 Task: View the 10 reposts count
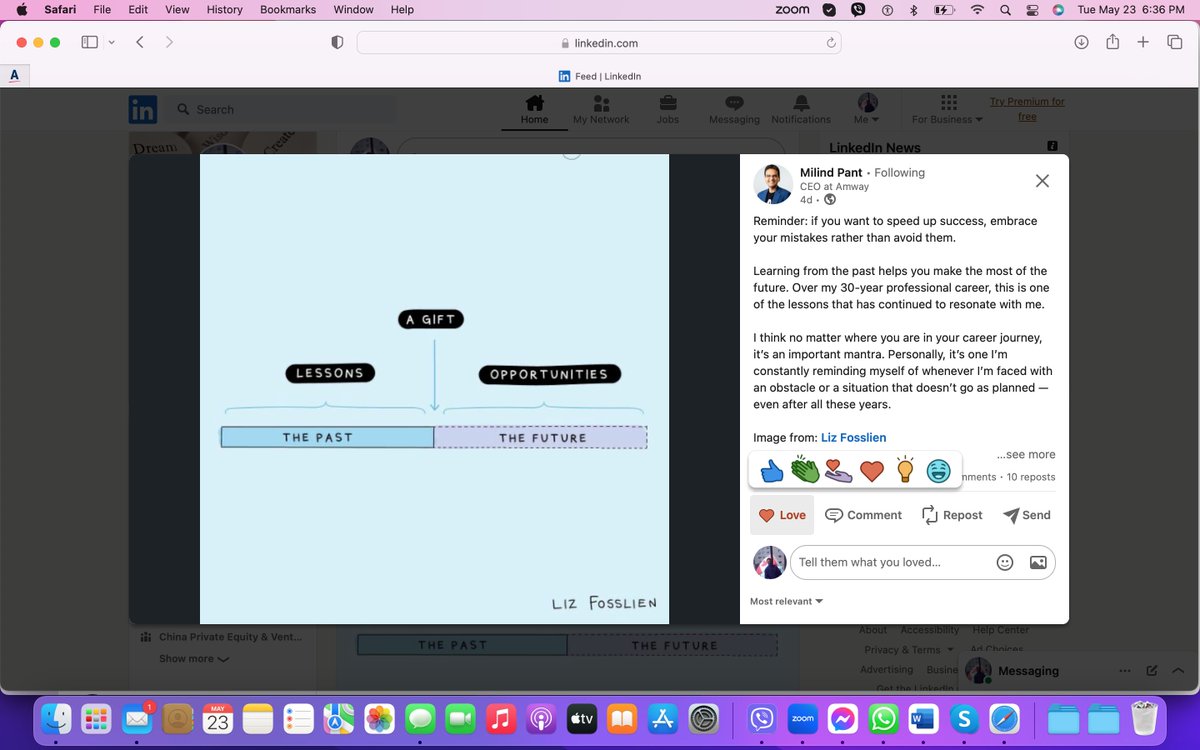(1030, 477)
